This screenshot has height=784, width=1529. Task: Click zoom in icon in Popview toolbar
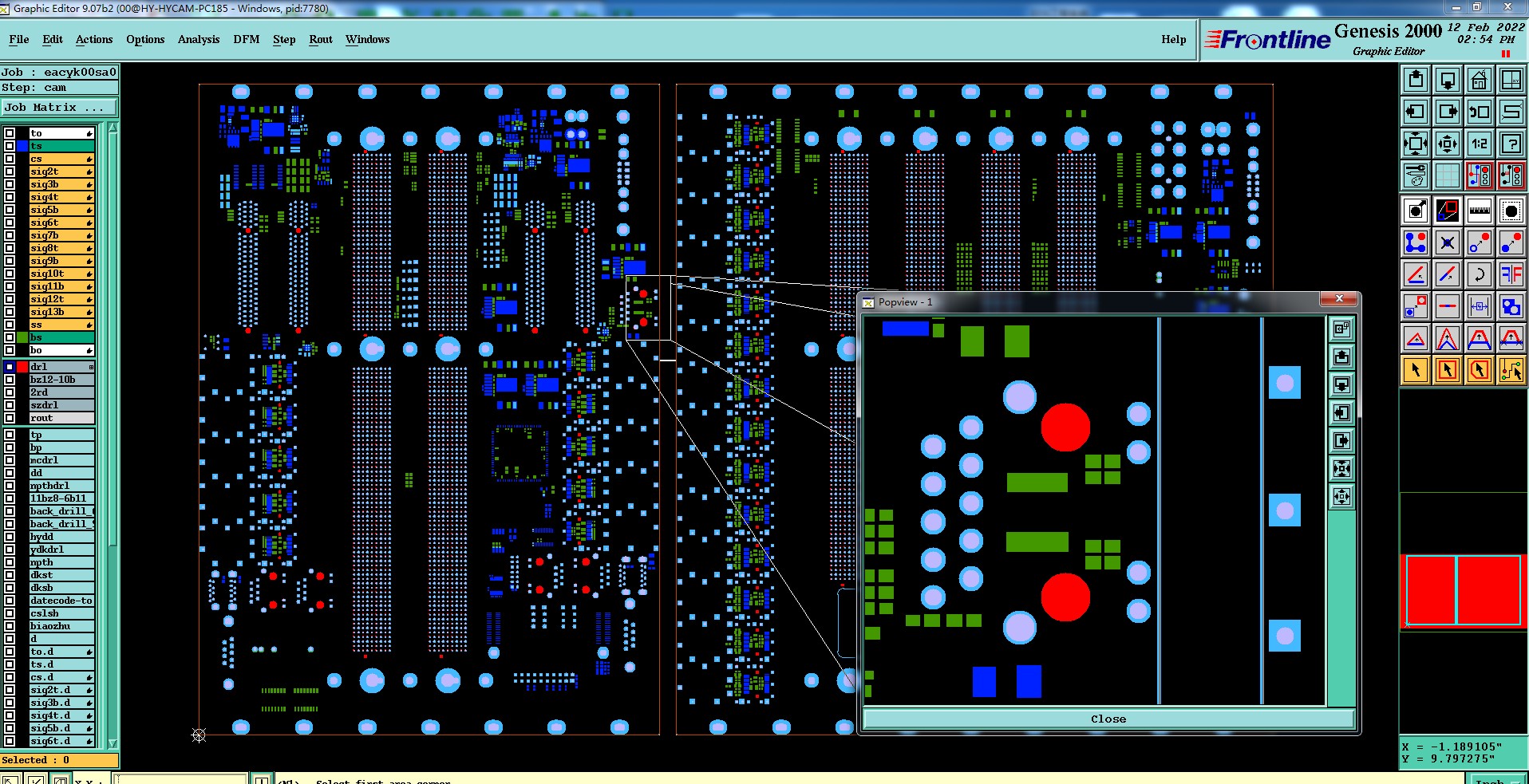pos(1342,468)
